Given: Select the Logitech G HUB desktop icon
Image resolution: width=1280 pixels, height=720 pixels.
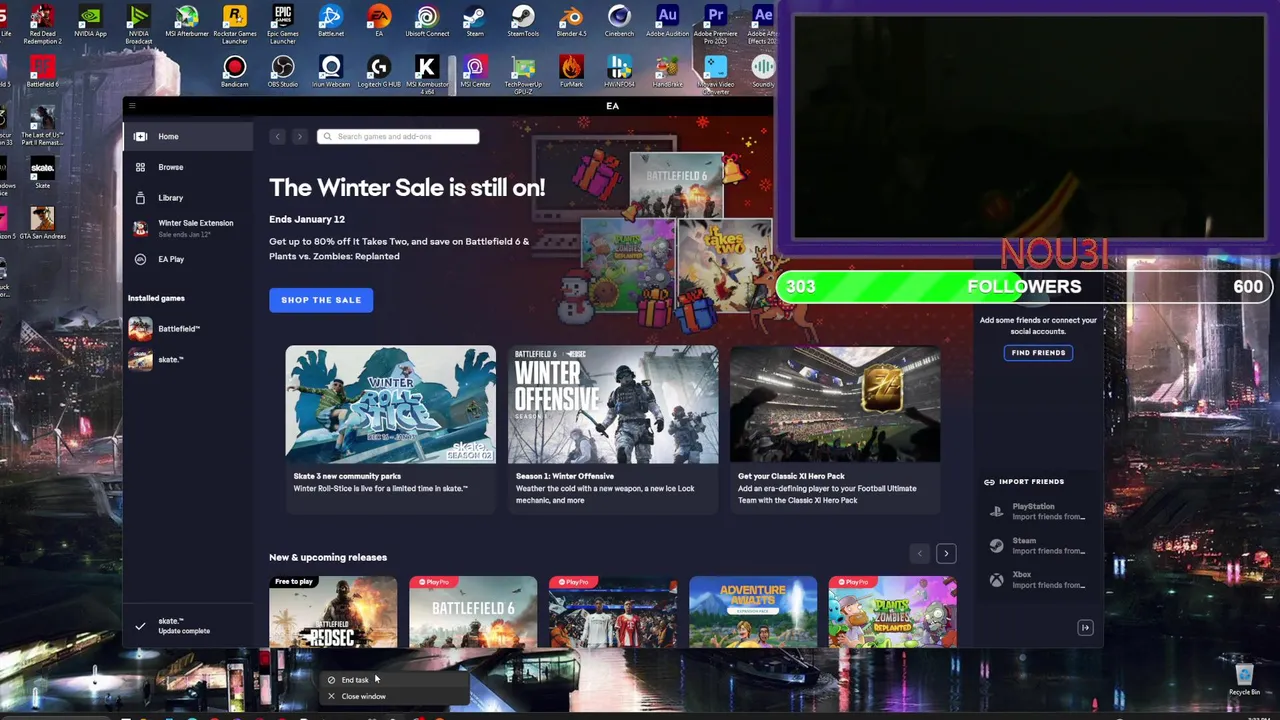Looking at the screenshot, I should [x=379, y=72].
